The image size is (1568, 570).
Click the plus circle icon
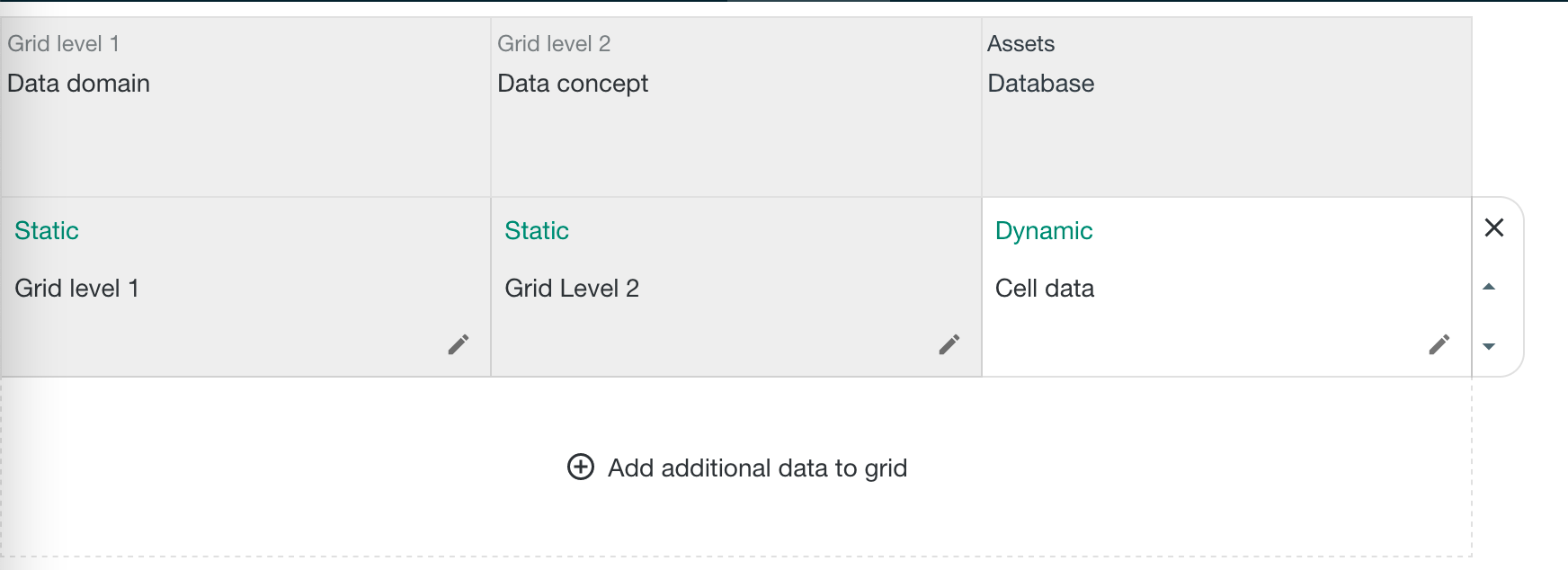click(x=581, y=467)
